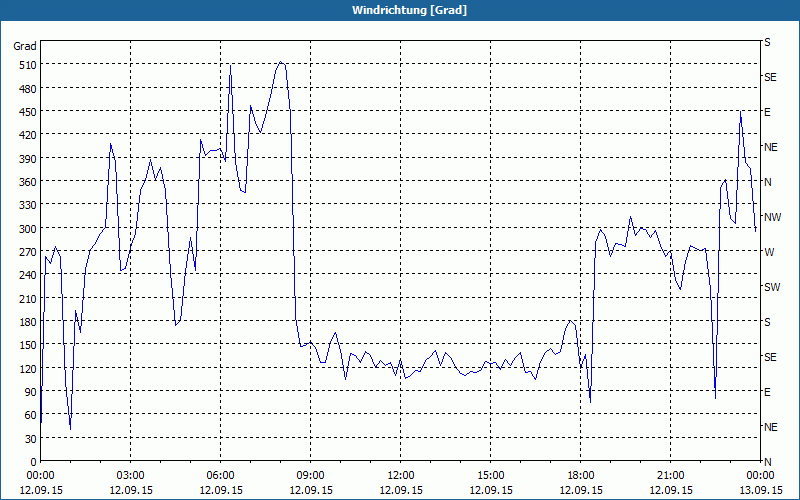Click the 12.09.15 date under 12:00

click(x=401, y=490)
